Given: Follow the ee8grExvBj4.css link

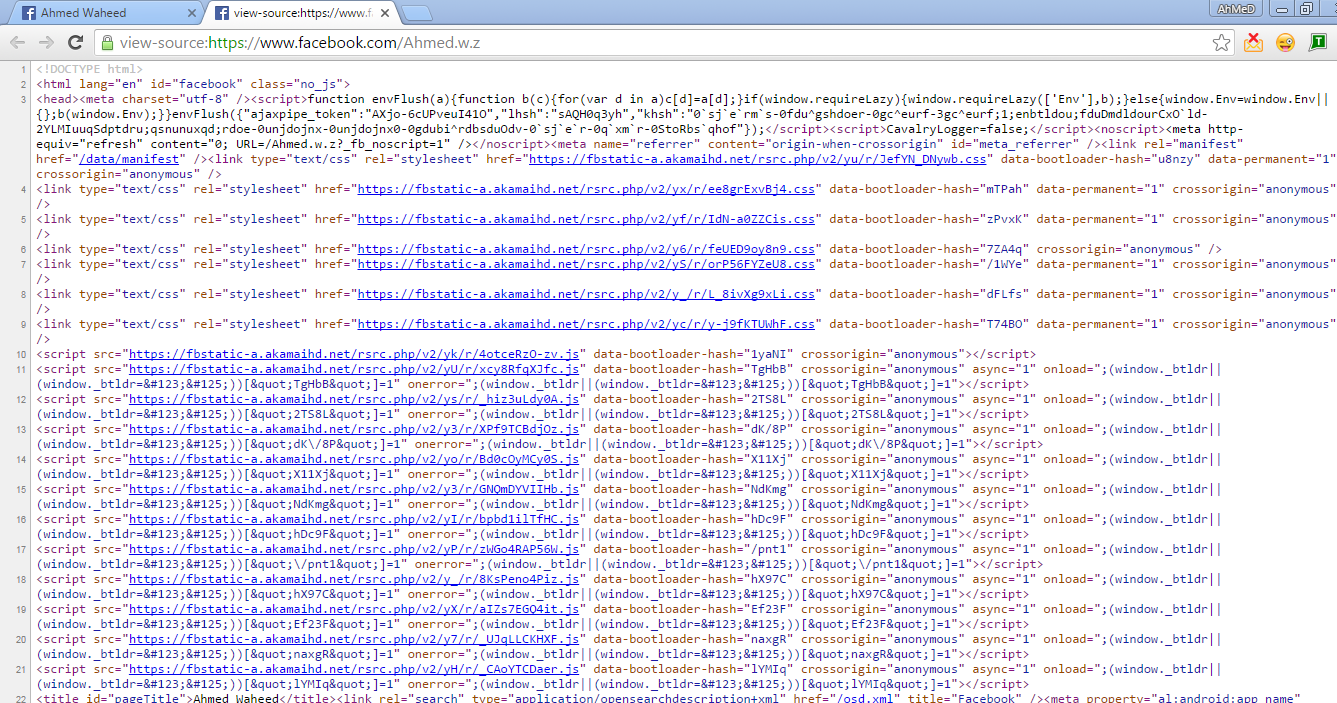Looking at the screenshot, I should (586, 189).
